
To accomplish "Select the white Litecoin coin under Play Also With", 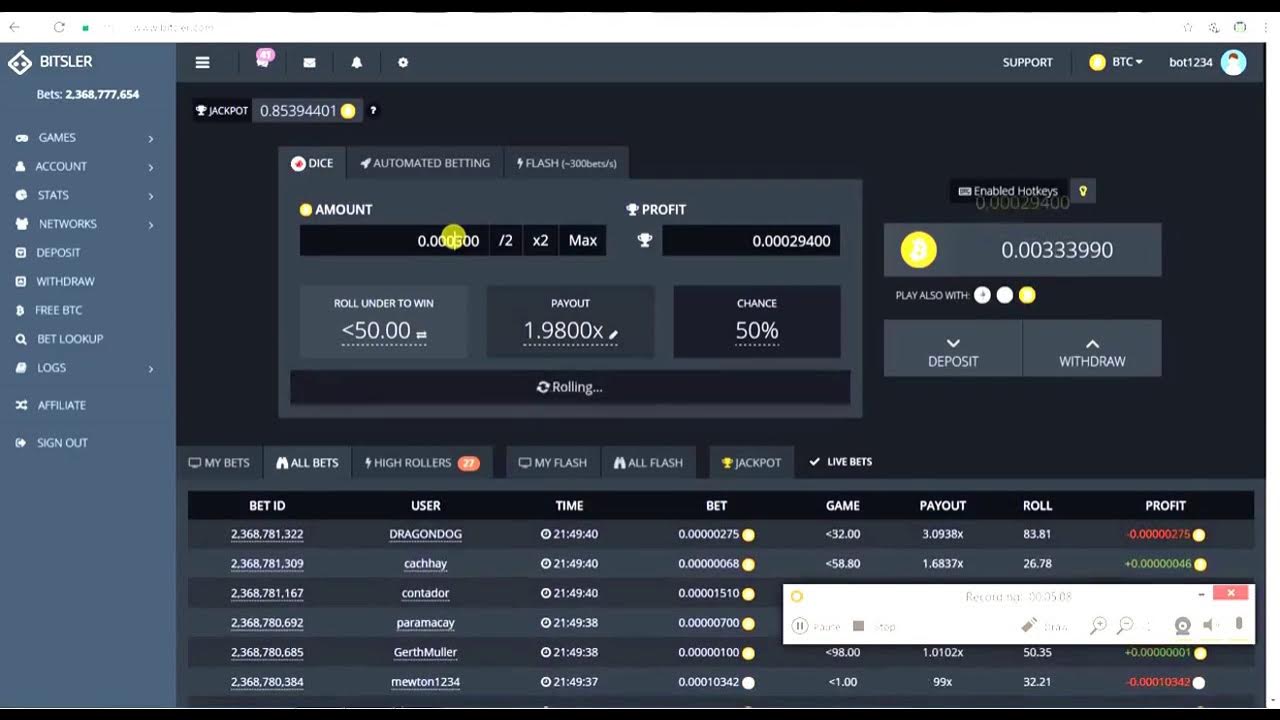I will [x=1005, y=295].
